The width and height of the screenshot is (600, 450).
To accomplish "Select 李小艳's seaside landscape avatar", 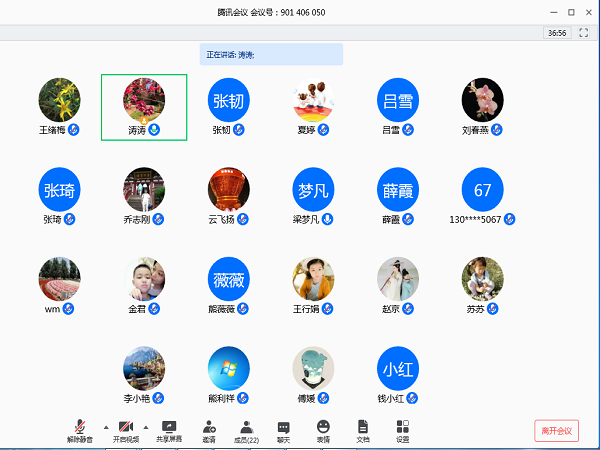I will click(x=144, y=368).
